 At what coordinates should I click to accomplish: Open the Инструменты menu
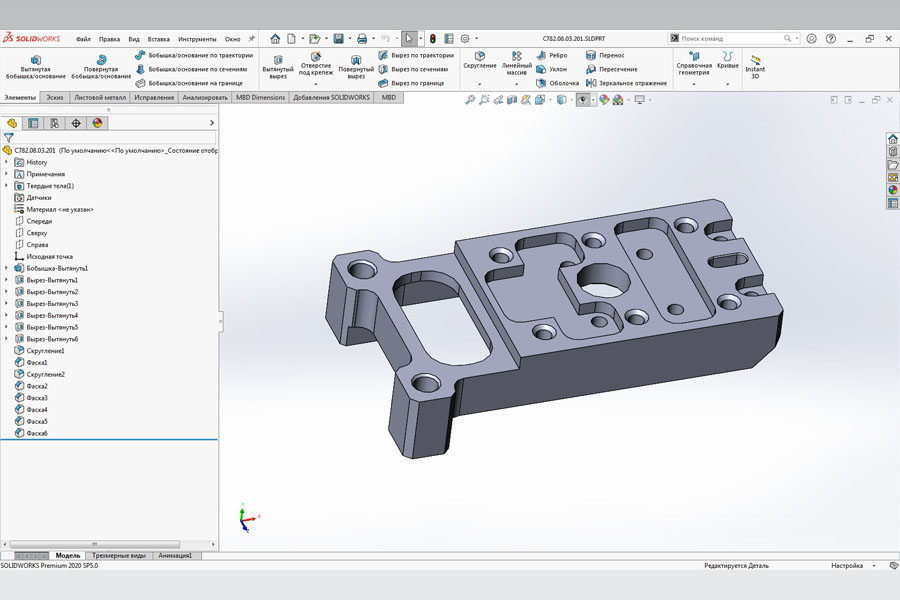tap(197, 39)
